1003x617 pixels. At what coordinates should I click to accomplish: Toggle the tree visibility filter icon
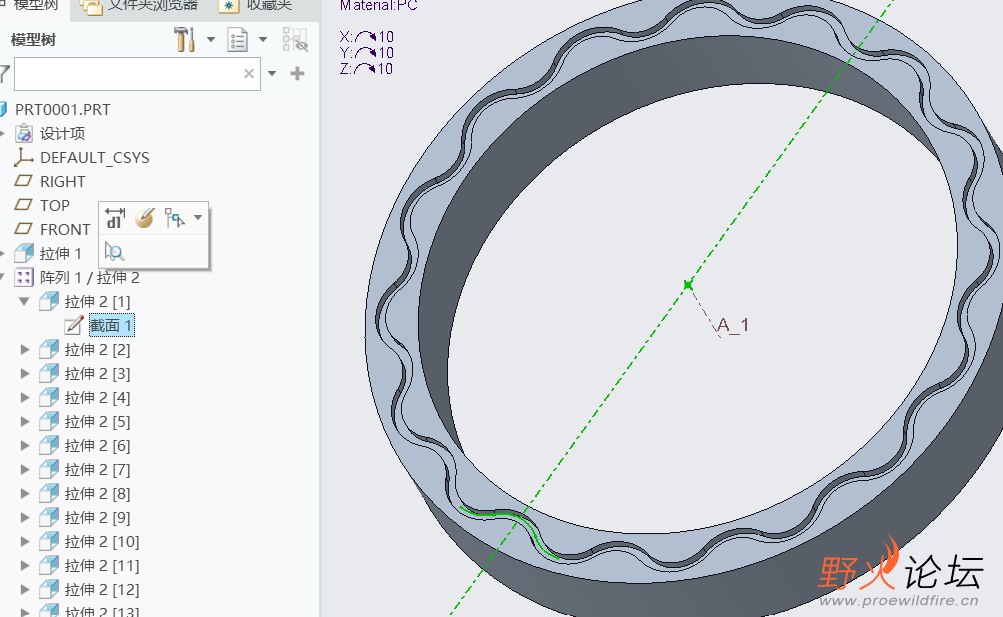(x=295, y=40)
